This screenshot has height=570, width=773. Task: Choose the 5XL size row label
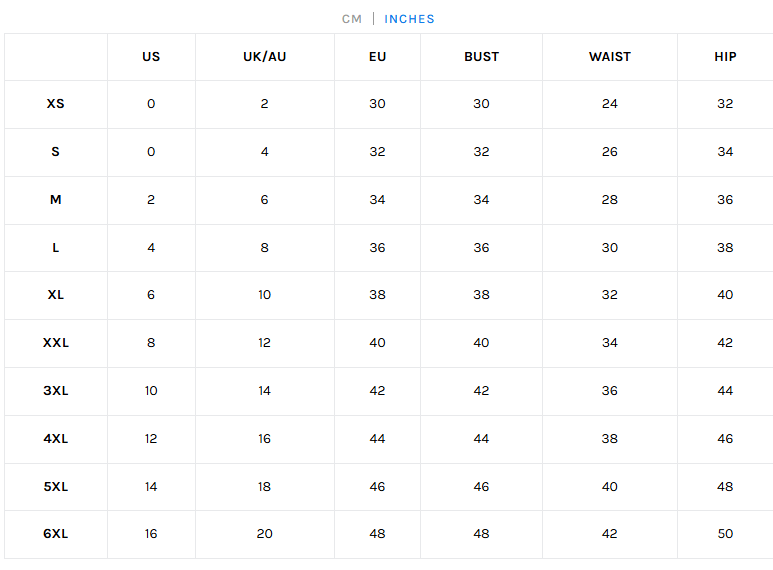click(55, 487)
